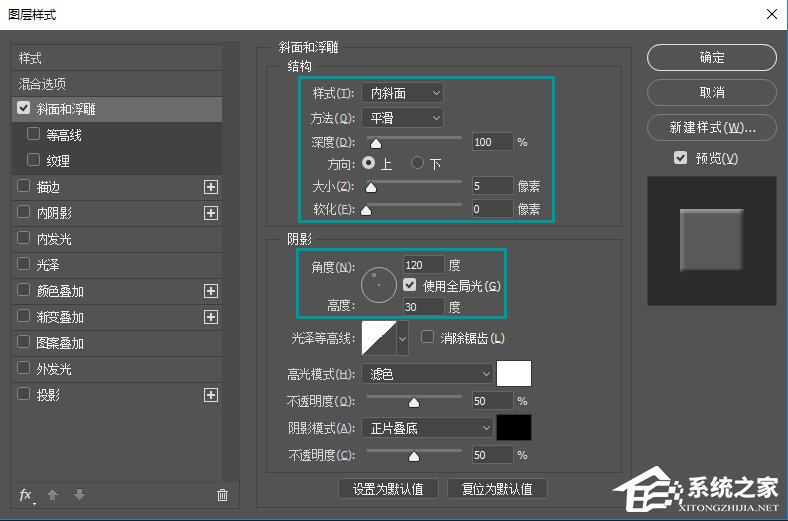Toggle 使用全局光 checkbox

410,285
